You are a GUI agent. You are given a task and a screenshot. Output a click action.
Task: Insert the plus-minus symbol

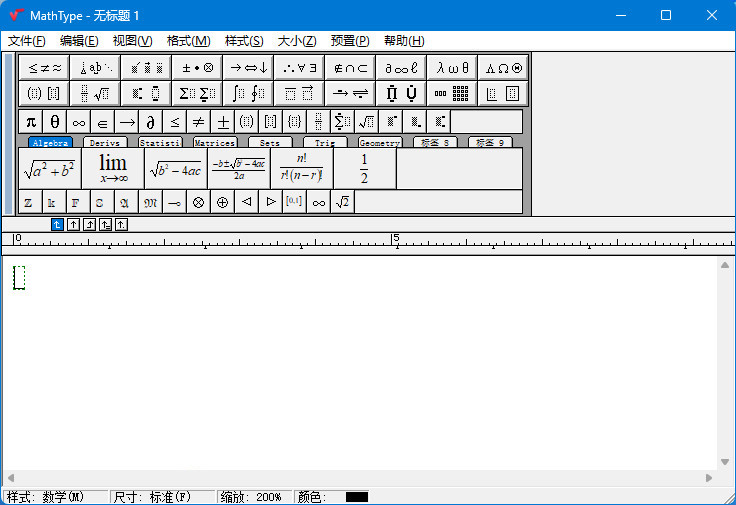click(x=222, y=122)
